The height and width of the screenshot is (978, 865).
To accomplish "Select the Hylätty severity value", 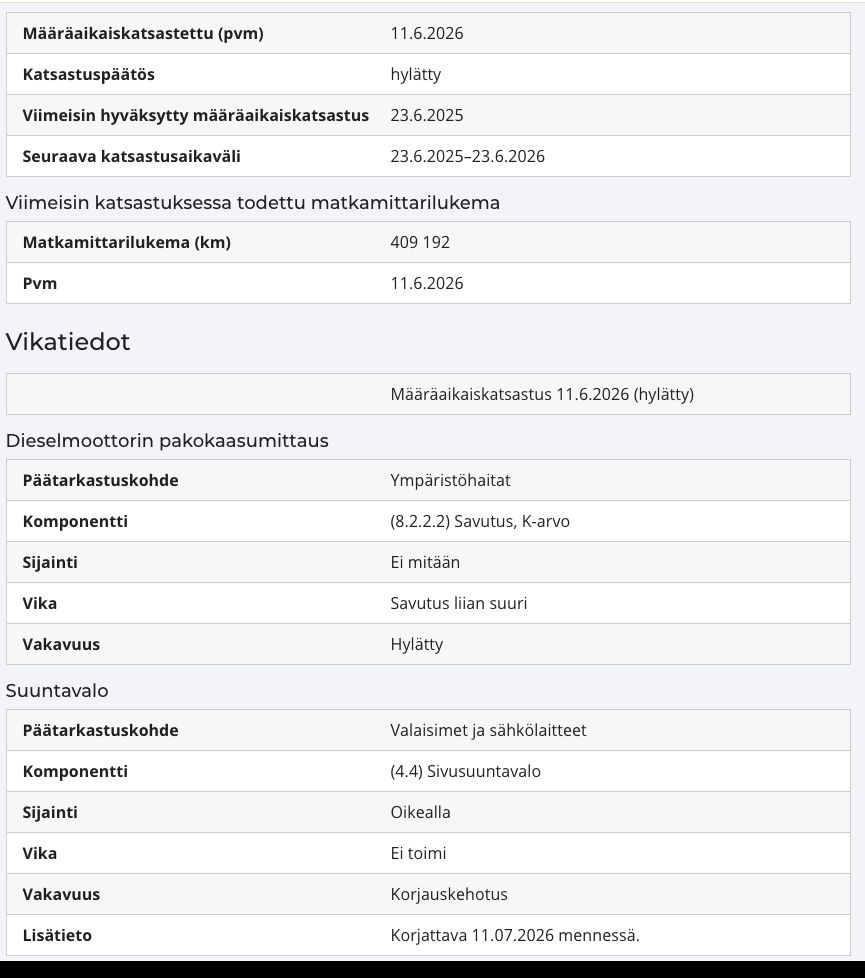I will (417, 644).
